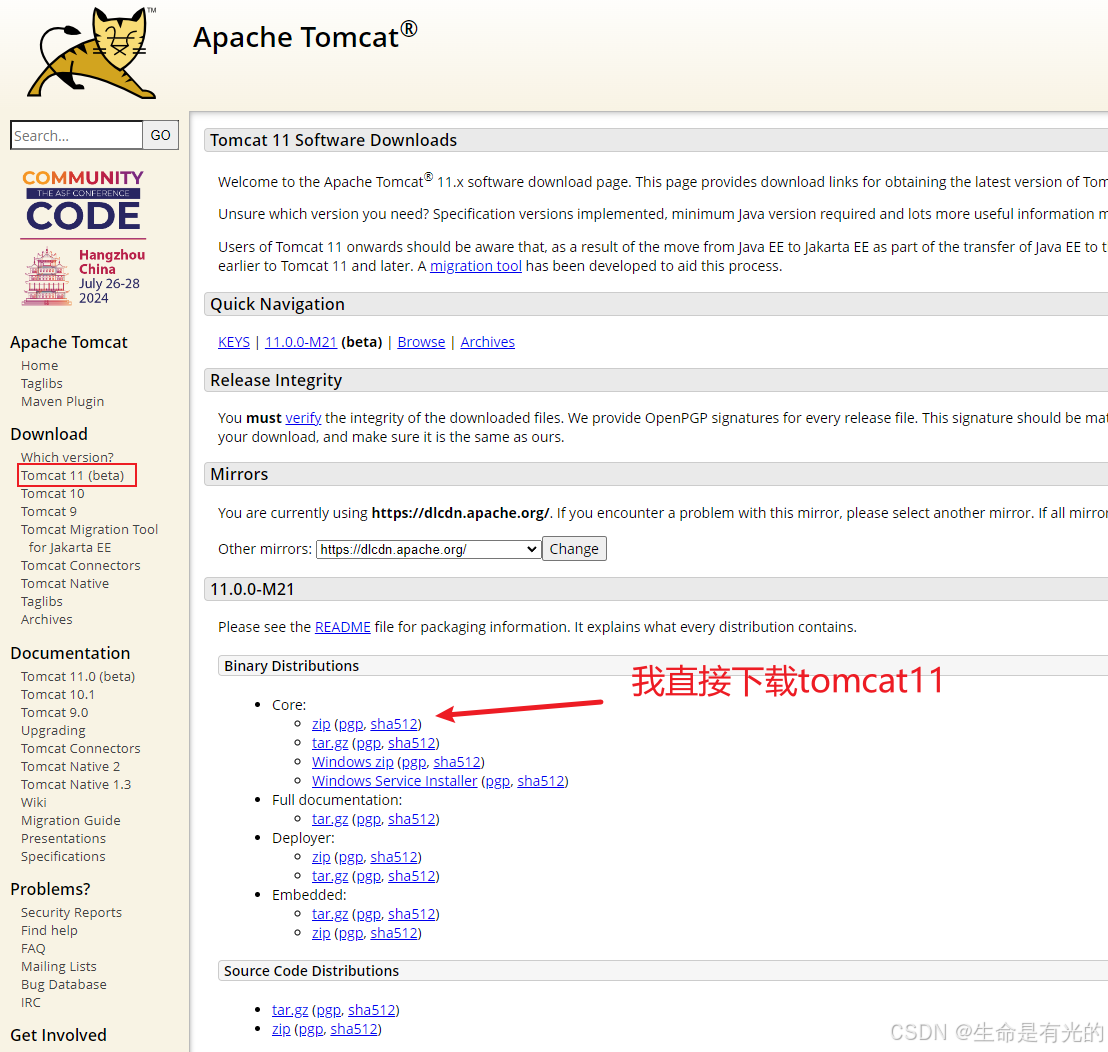Open Tomcat 11.0 (beta) documentation
This screenshot has height=1052, width=1108.
click(78, 676)
